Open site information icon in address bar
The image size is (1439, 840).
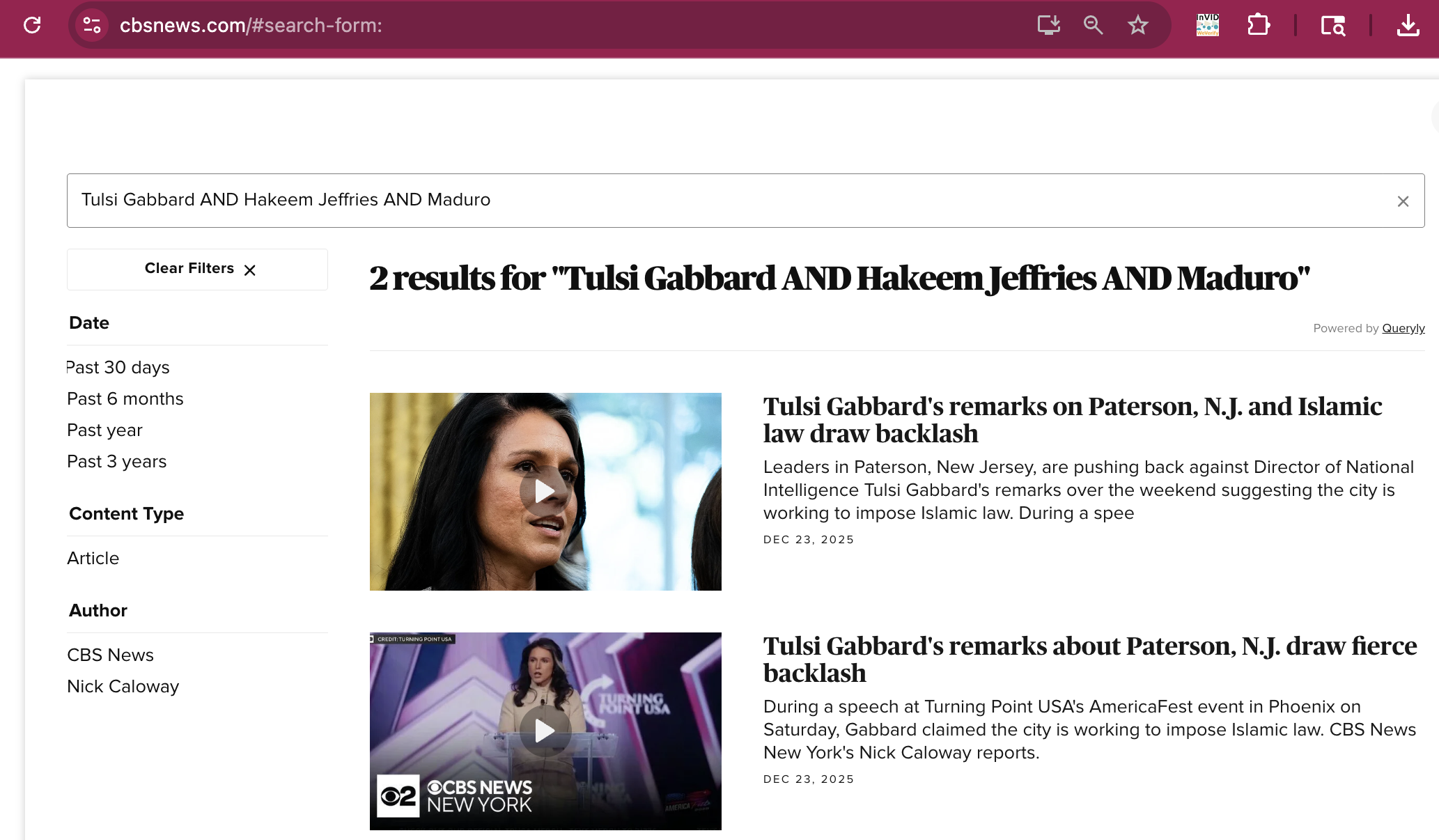click(91, 25)
